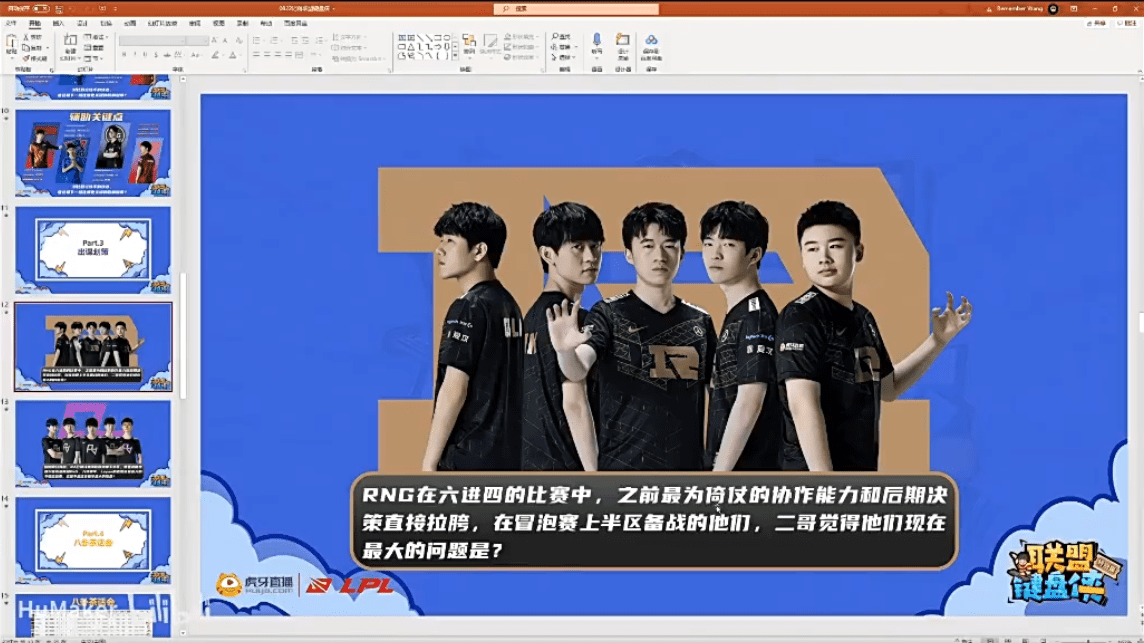Click the Select cursor button
1144x643 pixels.
(563, 58)
